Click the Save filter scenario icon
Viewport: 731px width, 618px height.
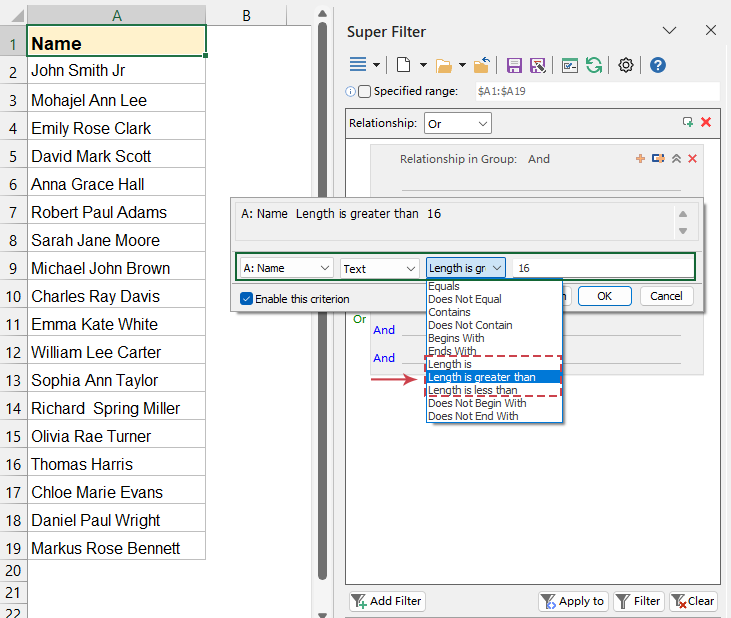point(514,65)
